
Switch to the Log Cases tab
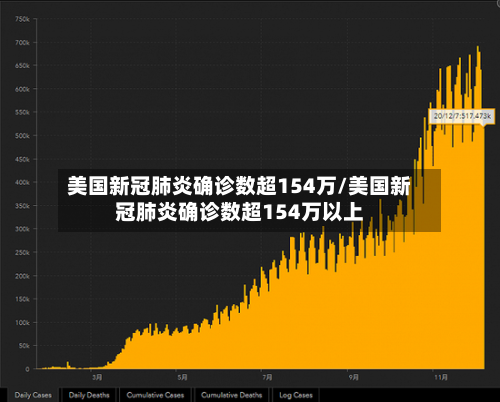296,395
